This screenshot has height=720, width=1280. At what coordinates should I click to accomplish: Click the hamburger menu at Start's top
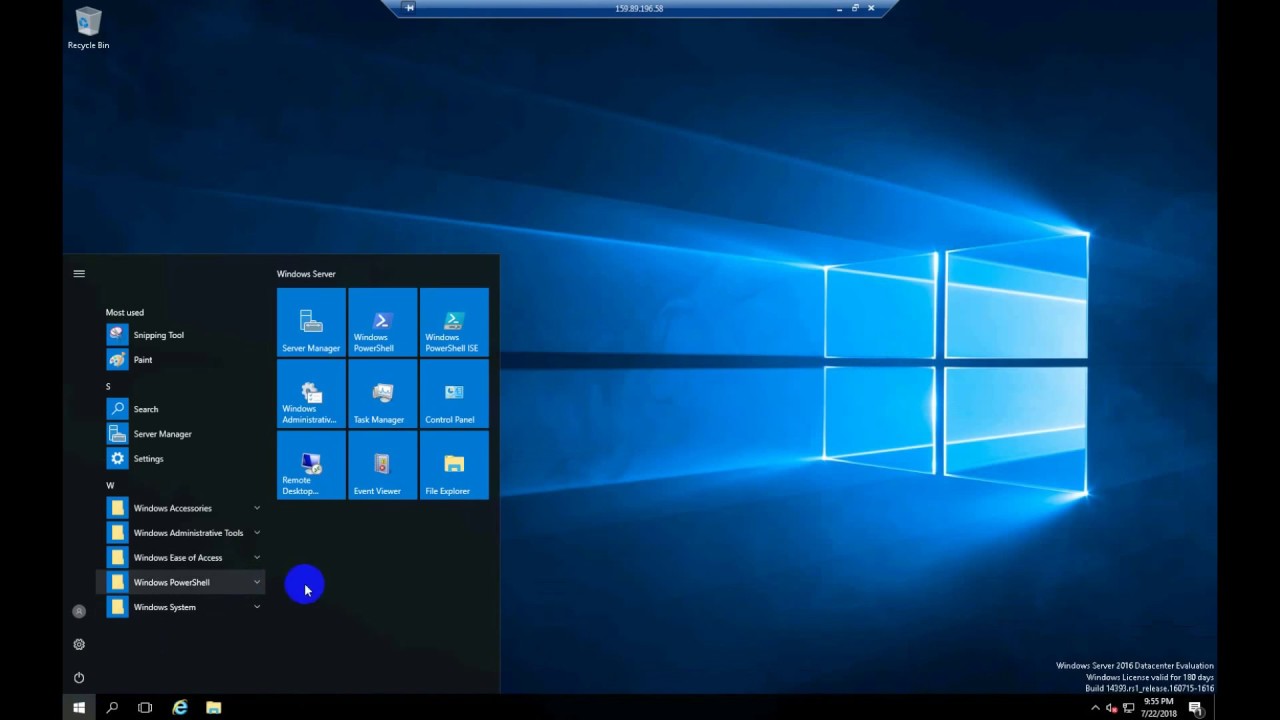pos(79,273)
